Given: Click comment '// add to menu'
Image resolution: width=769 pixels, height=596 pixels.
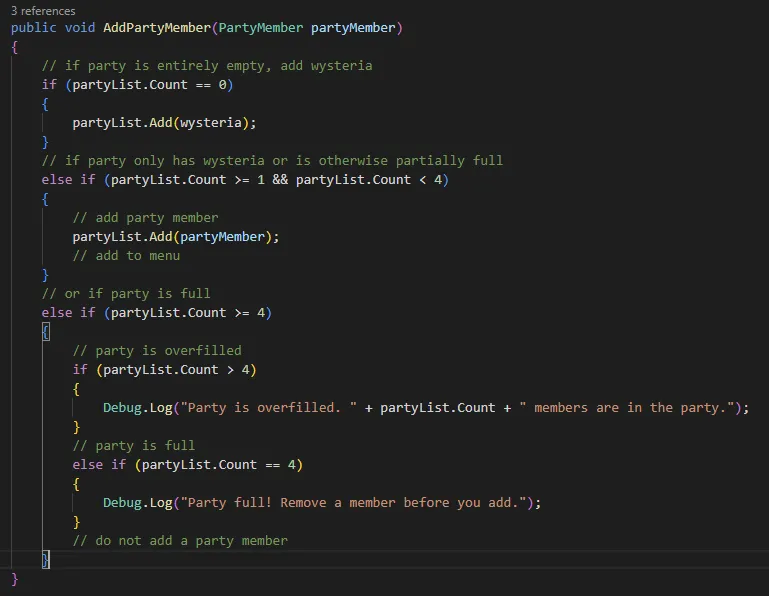Looking at the screenshot, I should click(x=126, y=256).
